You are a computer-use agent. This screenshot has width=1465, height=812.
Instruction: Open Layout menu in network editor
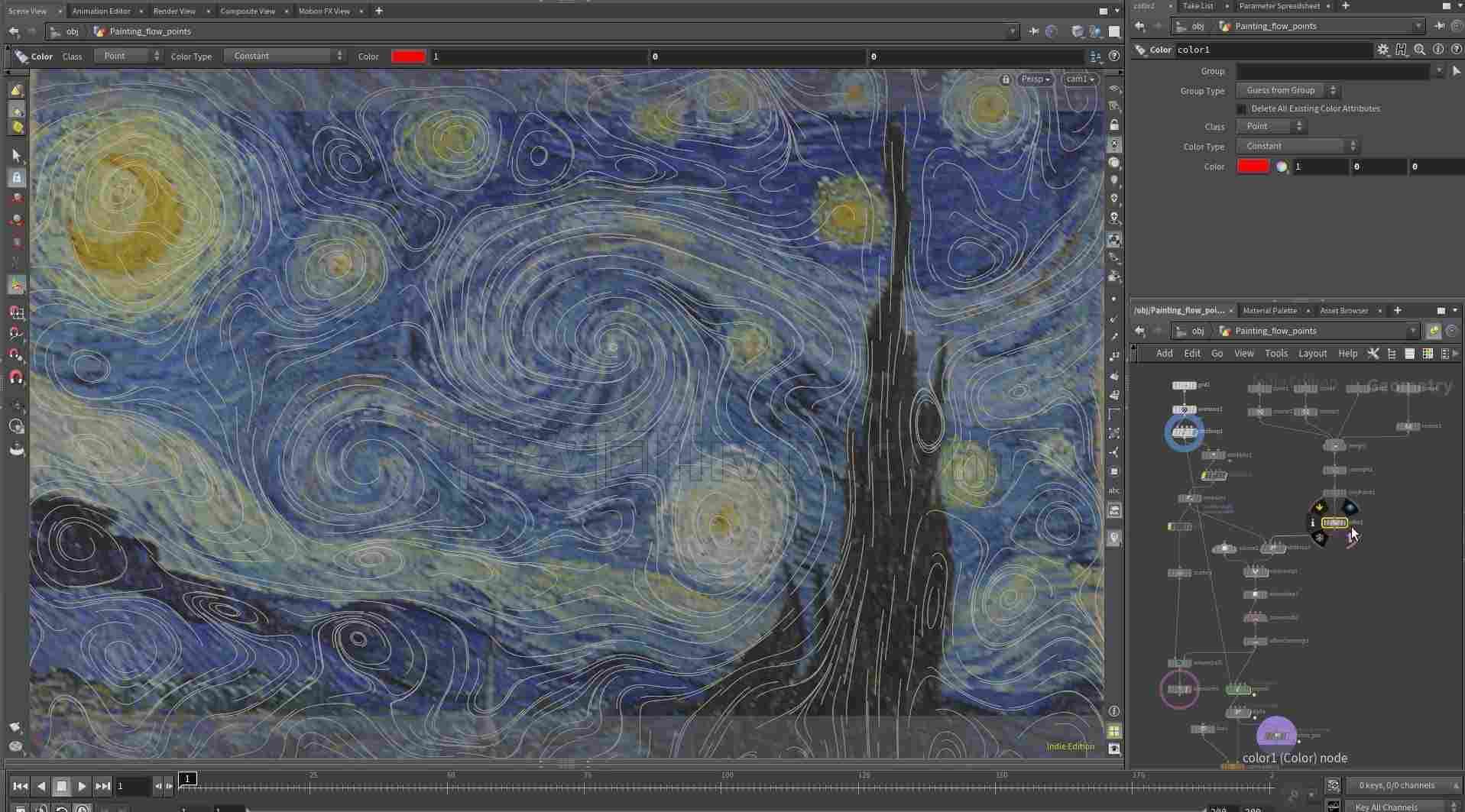pos(1312,354)
